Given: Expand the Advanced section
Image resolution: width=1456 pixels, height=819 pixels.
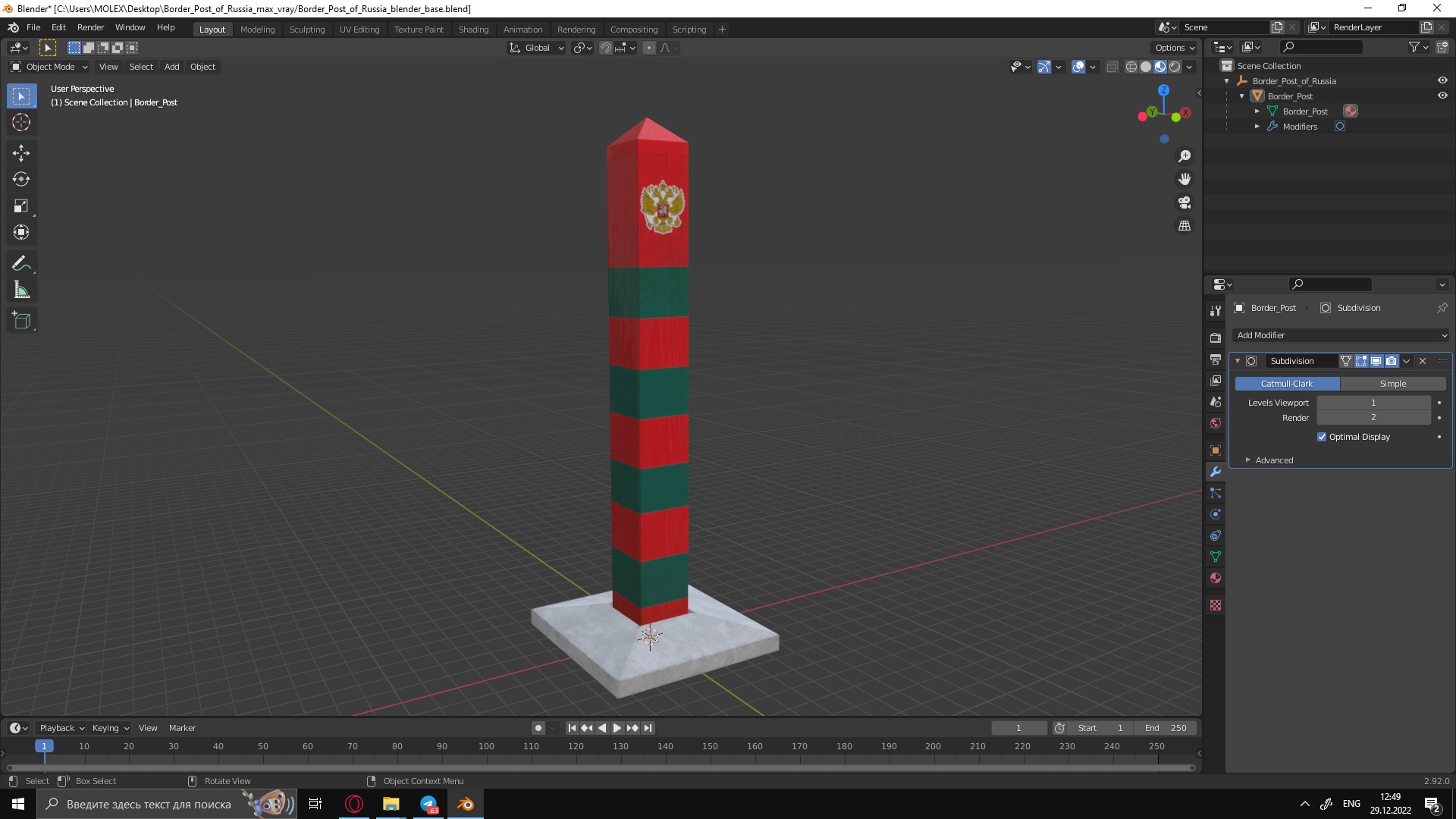Looking at the screenshot, I should (1274, 460).
